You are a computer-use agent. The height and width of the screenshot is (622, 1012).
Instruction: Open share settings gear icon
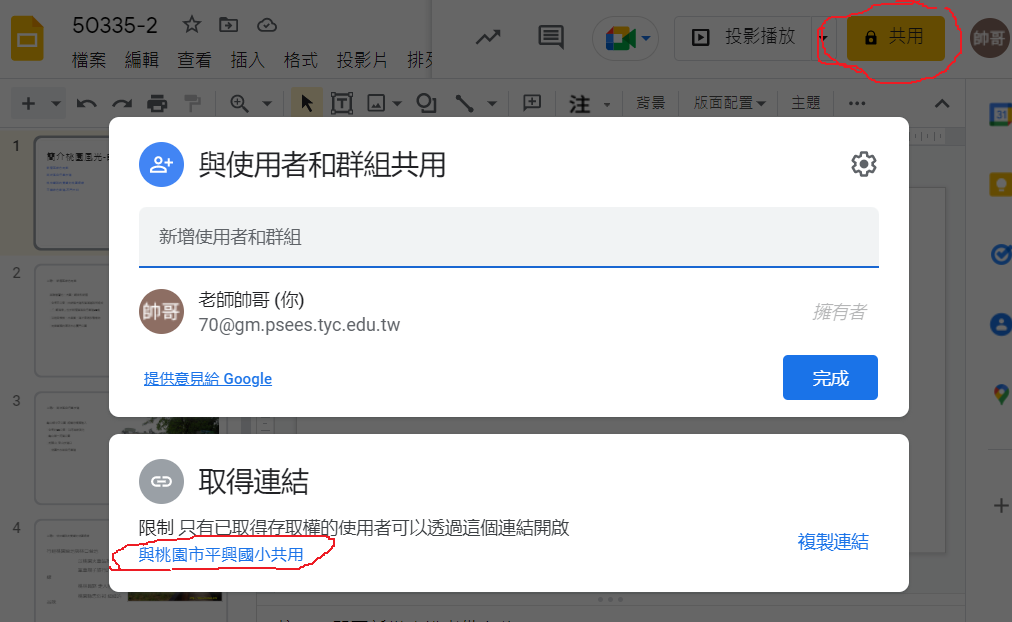tap(863, 165)
